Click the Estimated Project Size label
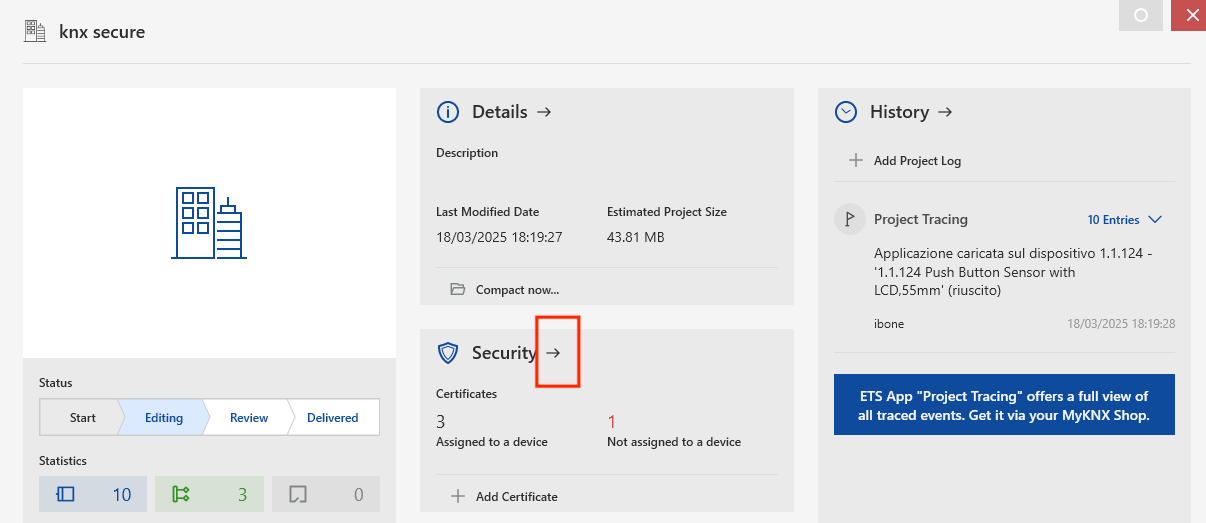Screen dimensions: 1206x523 pyautogui.click(x=667, y=212)
